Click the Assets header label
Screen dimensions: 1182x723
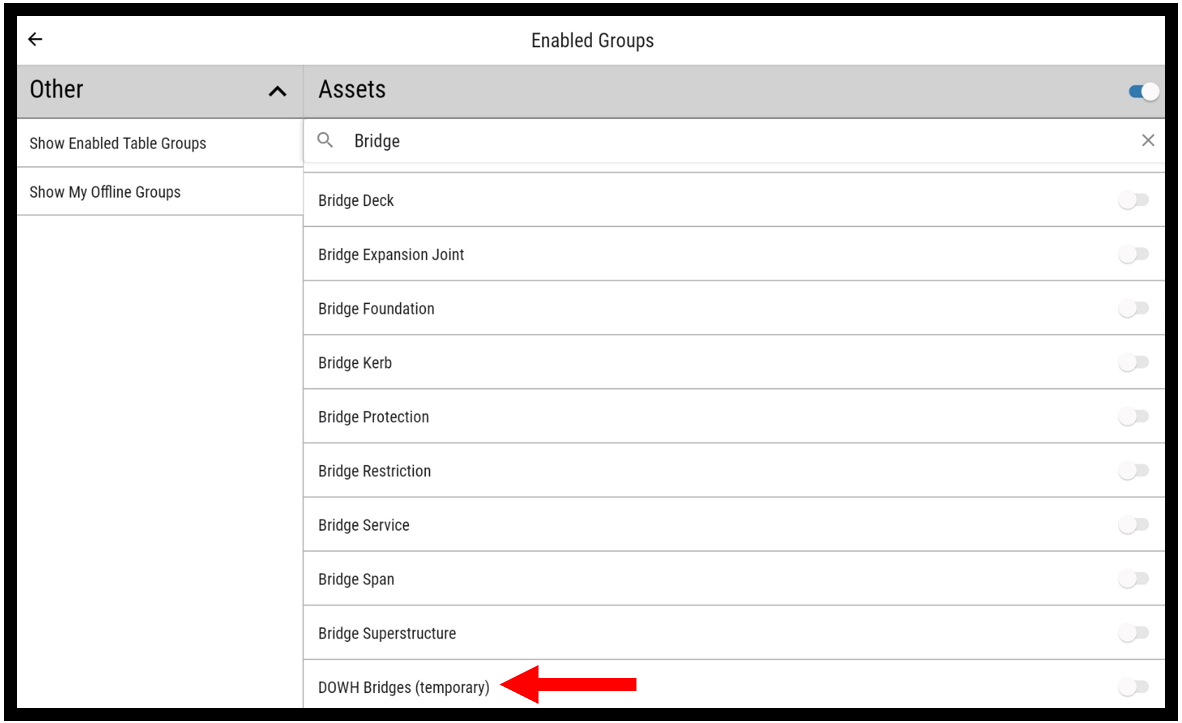(x=352, y=90)
